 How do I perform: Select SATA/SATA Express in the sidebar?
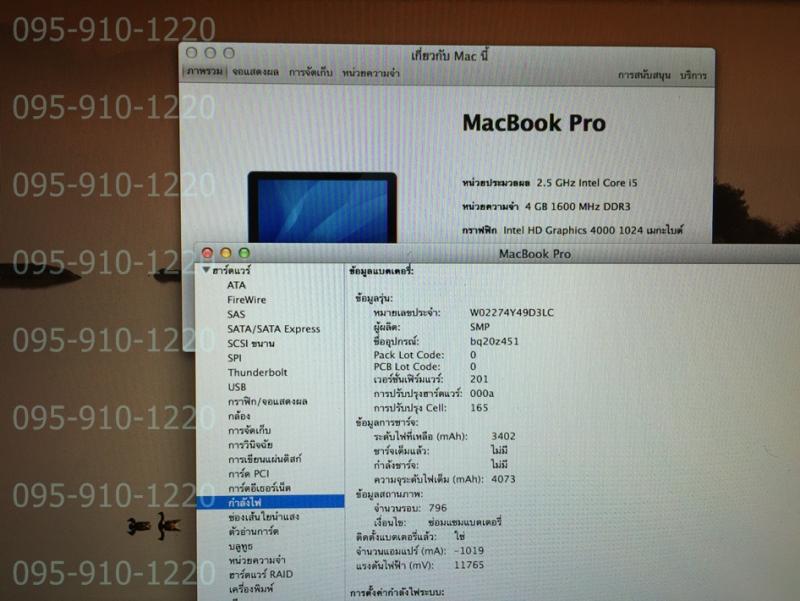(x=273, y=329)
